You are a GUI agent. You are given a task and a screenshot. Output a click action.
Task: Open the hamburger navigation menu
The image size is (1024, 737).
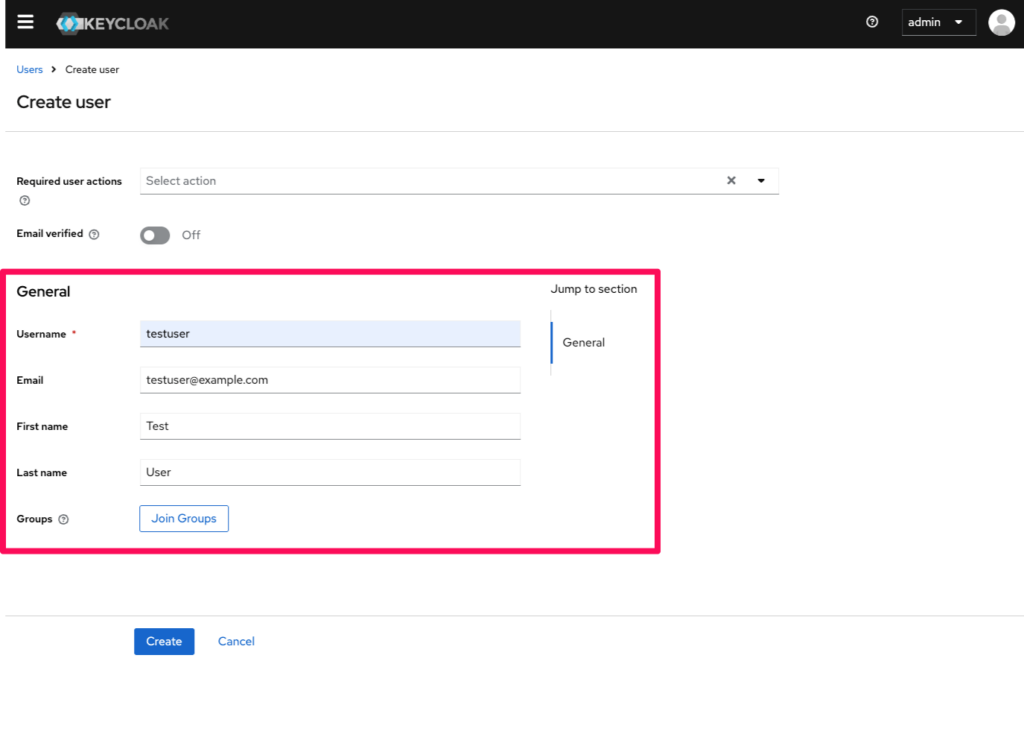click(25, 22)
